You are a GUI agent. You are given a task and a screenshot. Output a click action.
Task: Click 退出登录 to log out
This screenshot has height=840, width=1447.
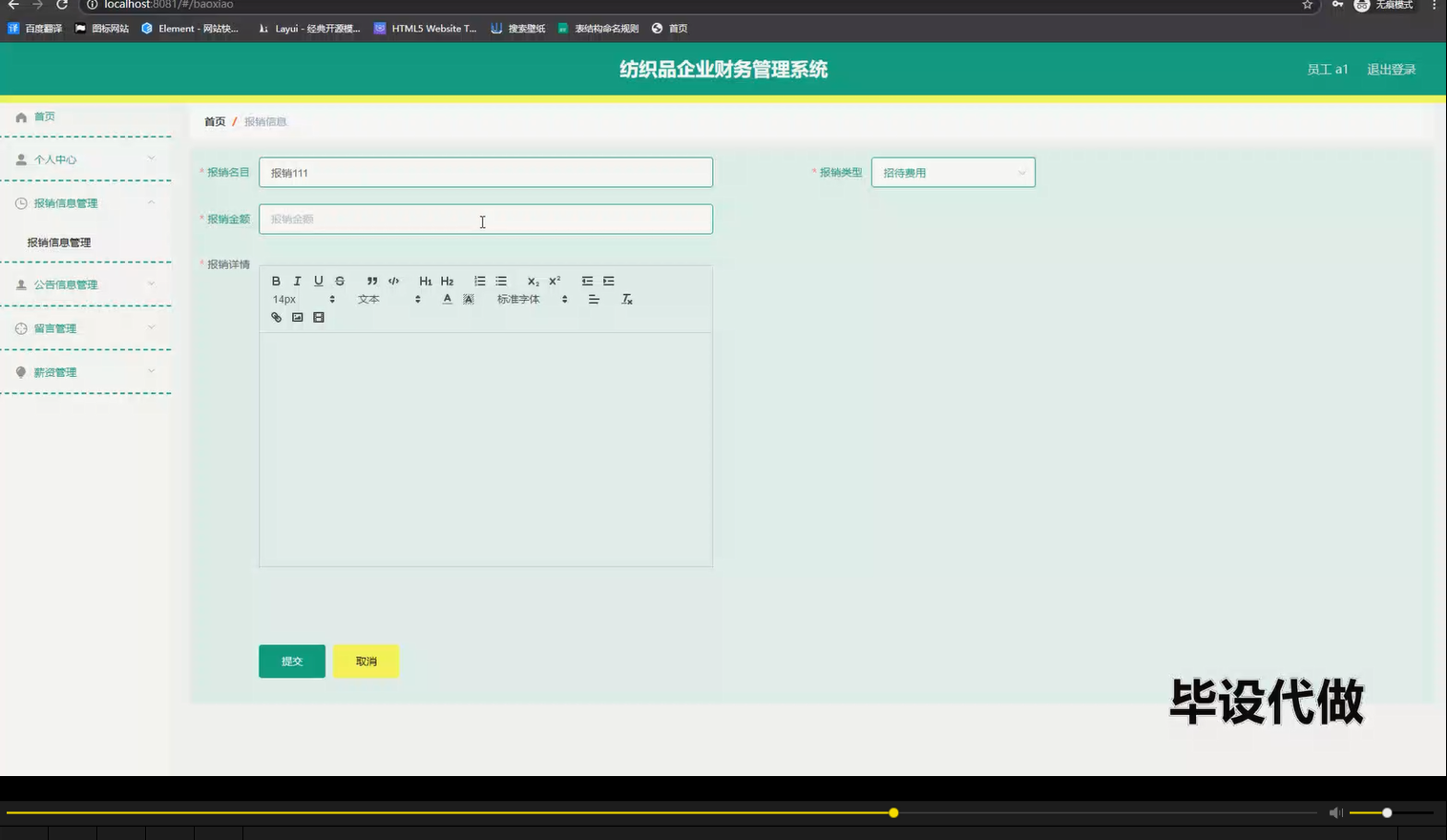tap(1391, 70)
